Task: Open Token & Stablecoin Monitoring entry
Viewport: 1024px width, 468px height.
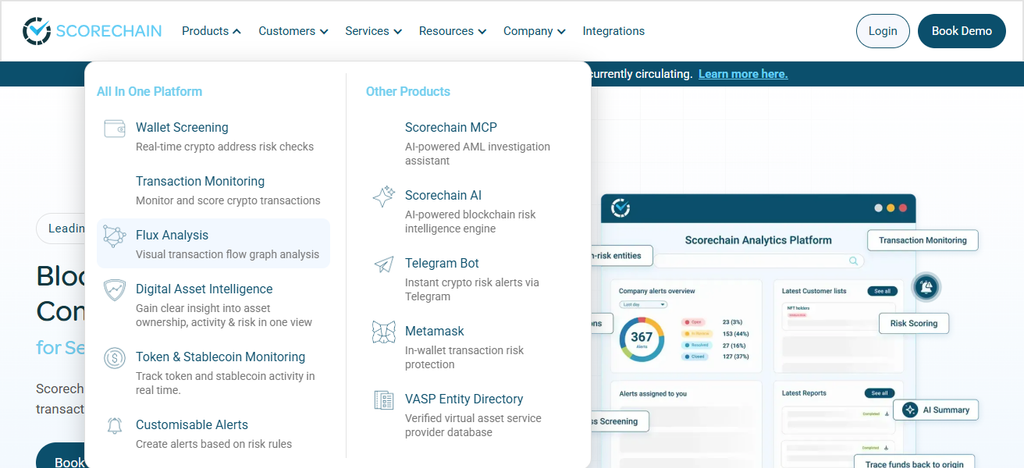Action: (214, 372)
